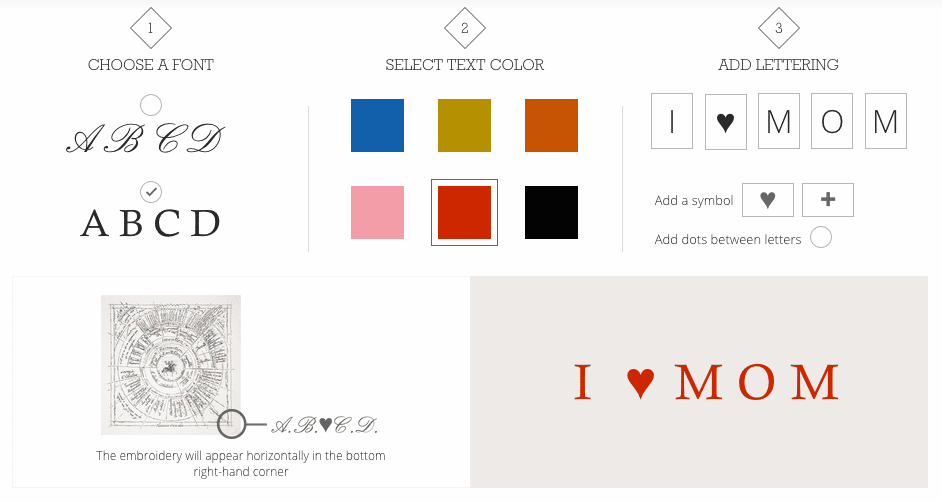Click the step 2 diamond icon
The width and height of the screenshot is (942, 502).
pyautogui.click(x=464, y=28)
